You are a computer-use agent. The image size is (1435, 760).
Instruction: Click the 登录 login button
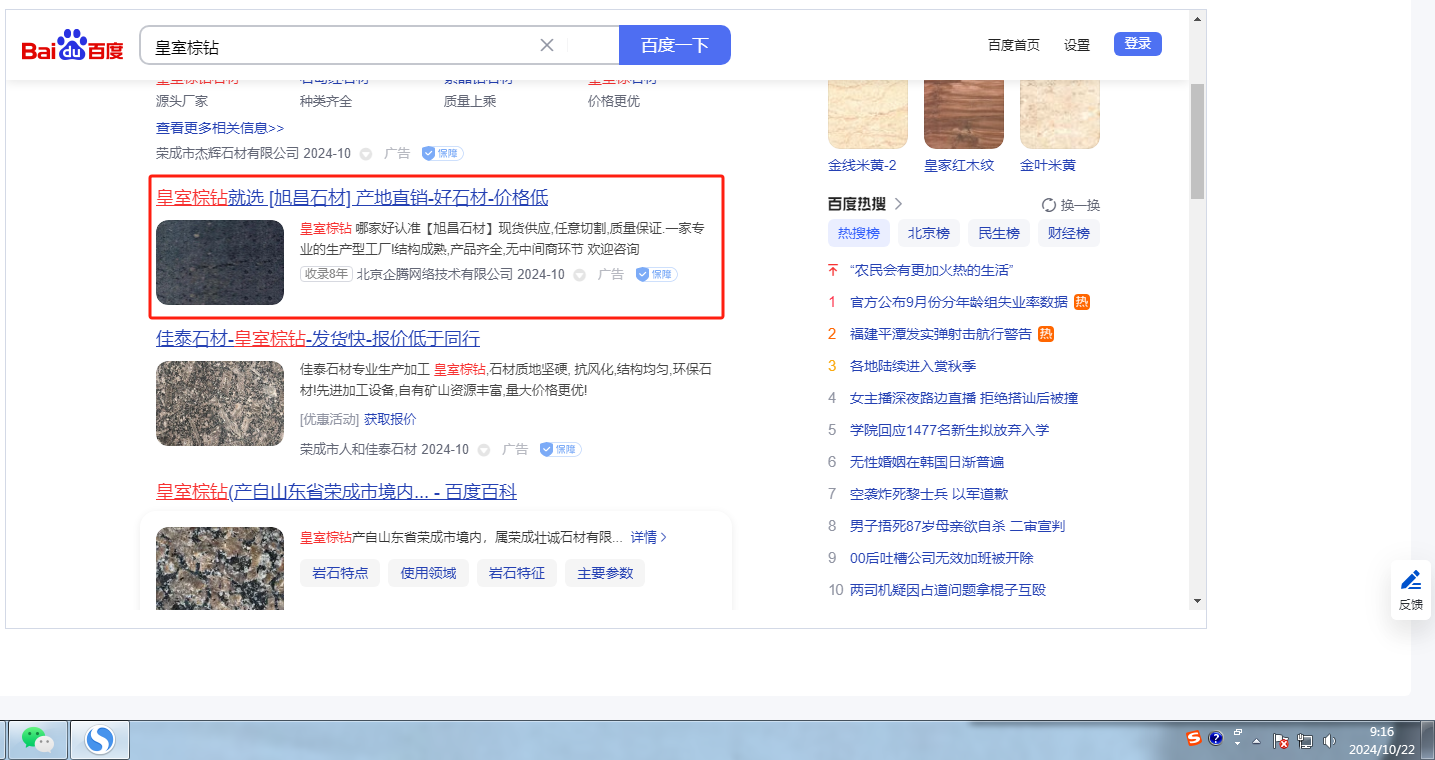1138,44
